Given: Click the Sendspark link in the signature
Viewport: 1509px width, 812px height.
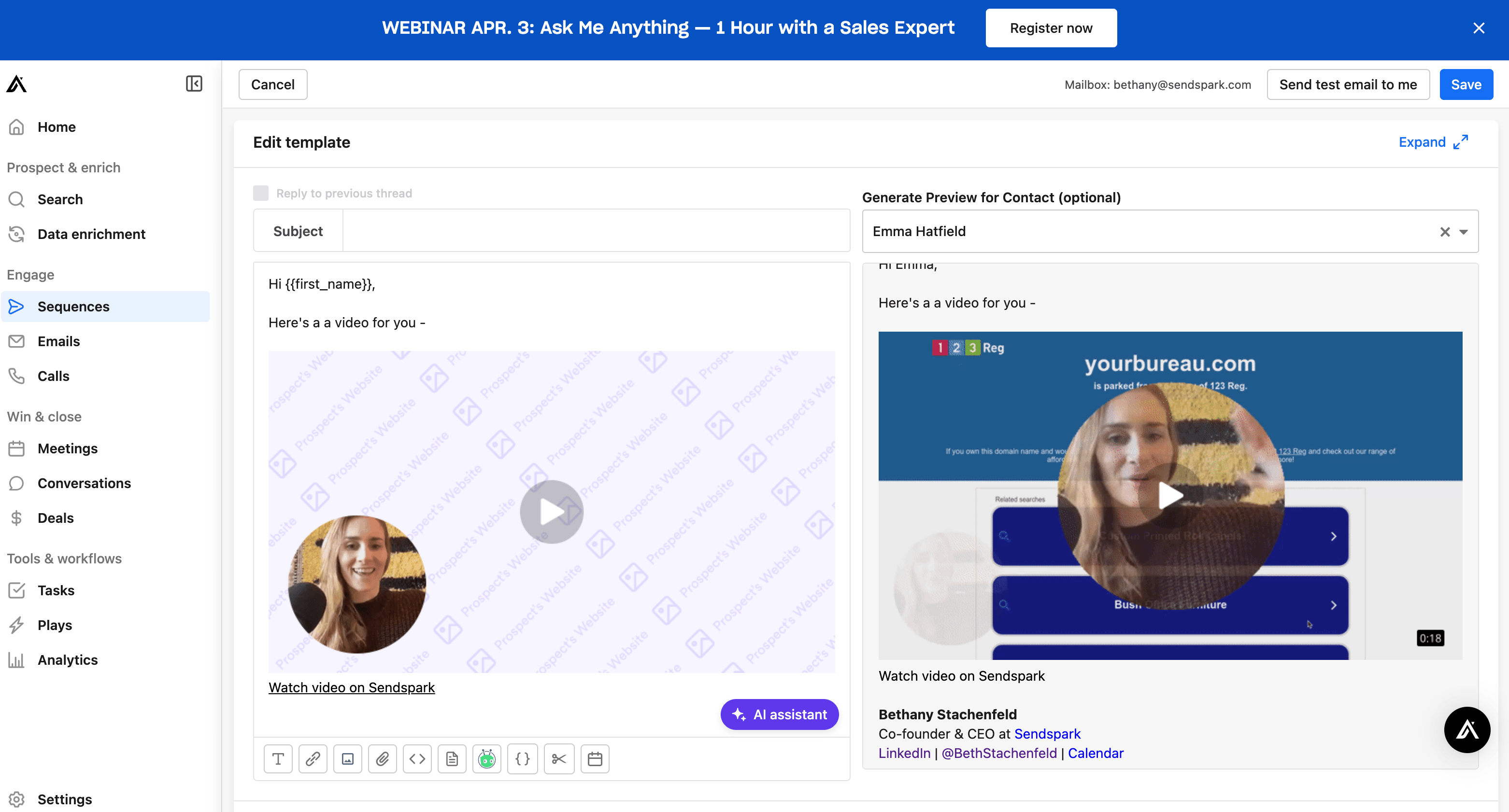Looking at the screenshot, I should (1047, 733).
